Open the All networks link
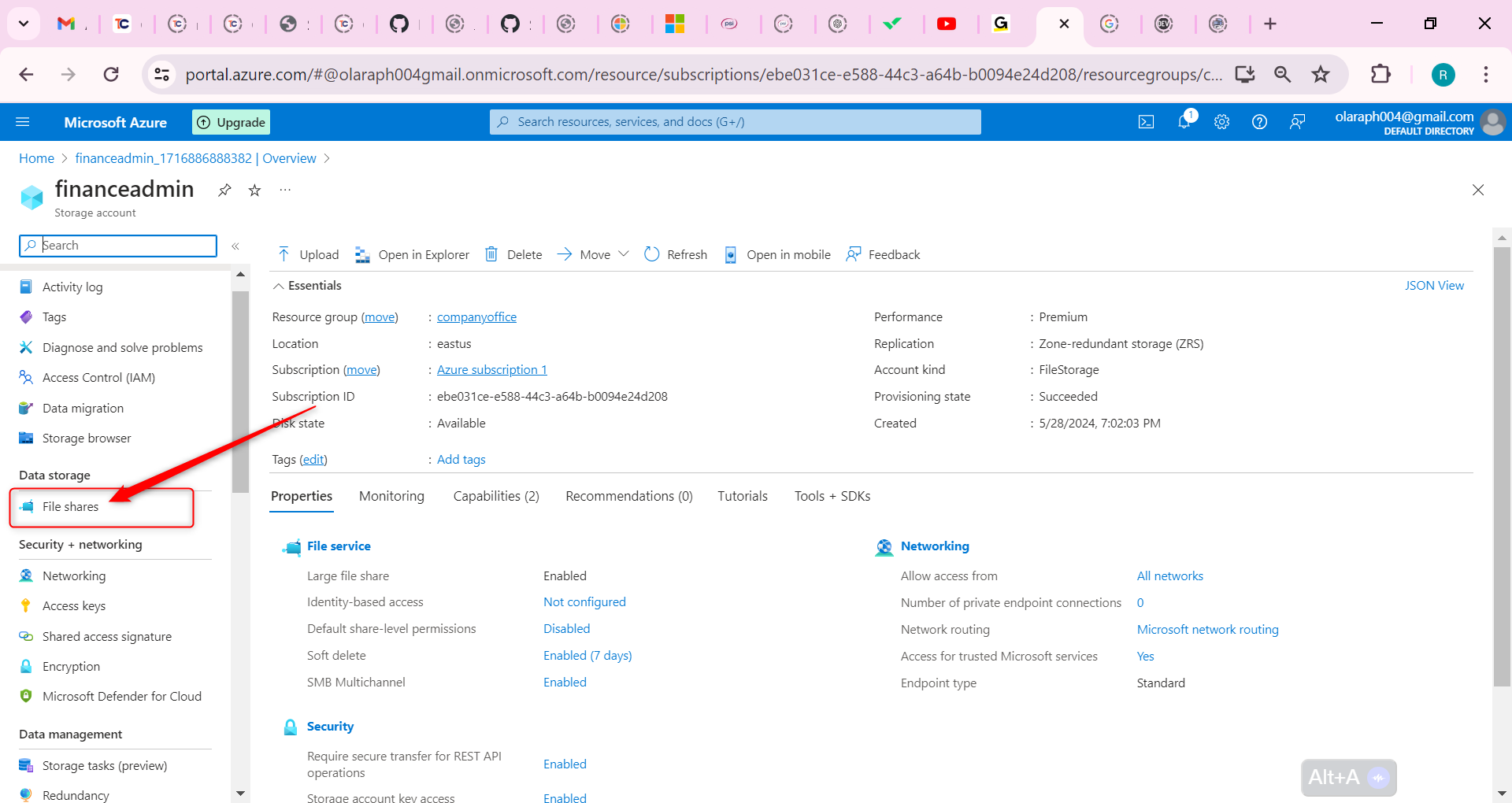The image size is (1512, 803). pyautogui.click(x=1169, y=575)
